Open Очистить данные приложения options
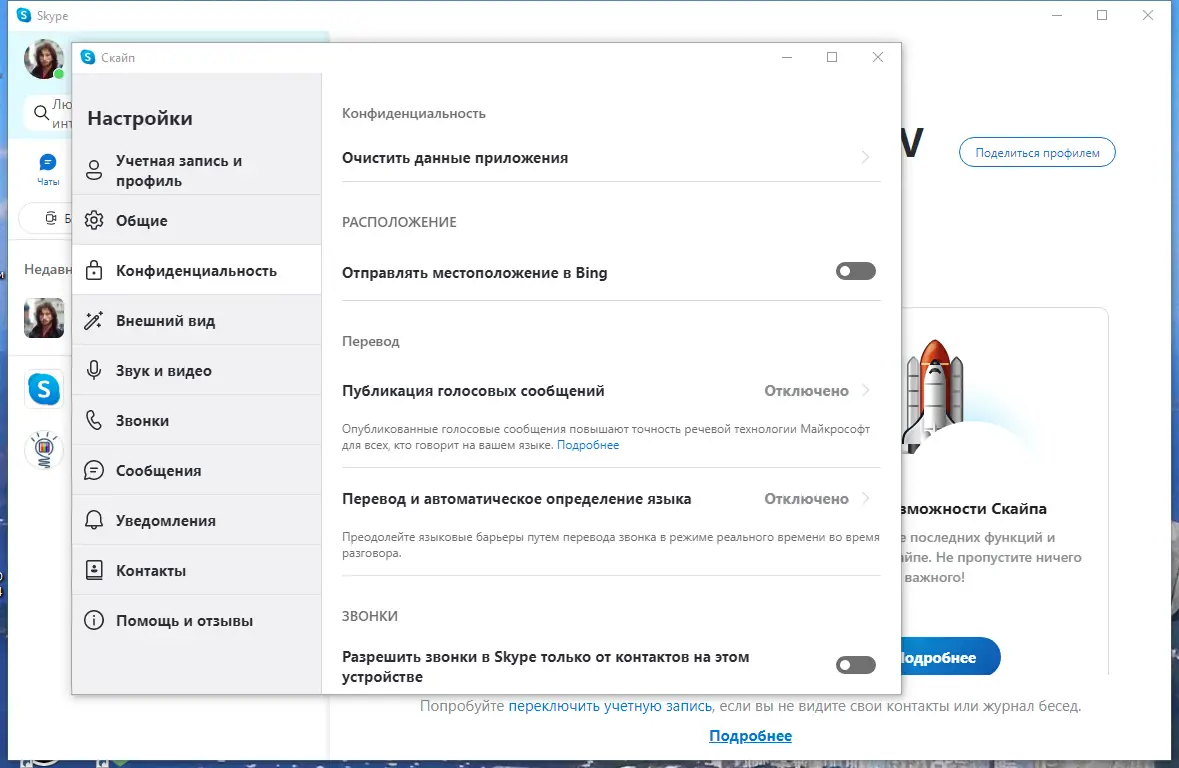Image resolution: width=1179 pixels, height=768 pixels. pos(610,157)
